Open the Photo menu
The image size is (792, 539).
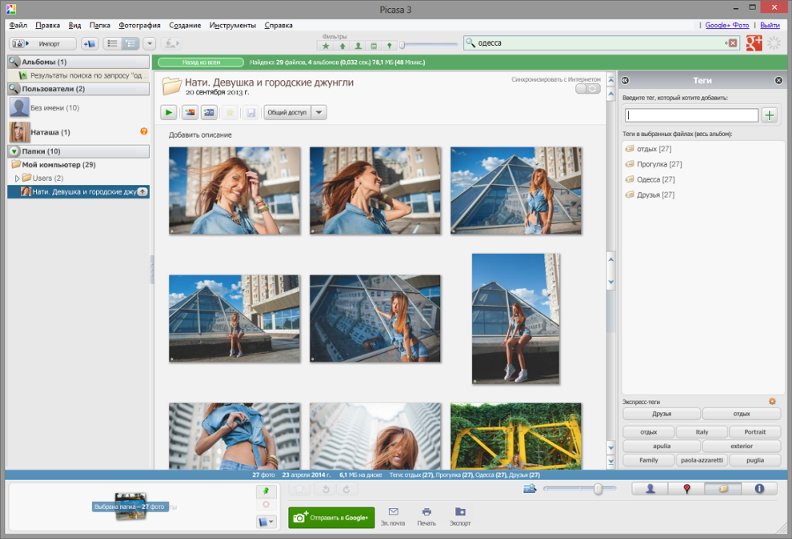click(138, 24)
